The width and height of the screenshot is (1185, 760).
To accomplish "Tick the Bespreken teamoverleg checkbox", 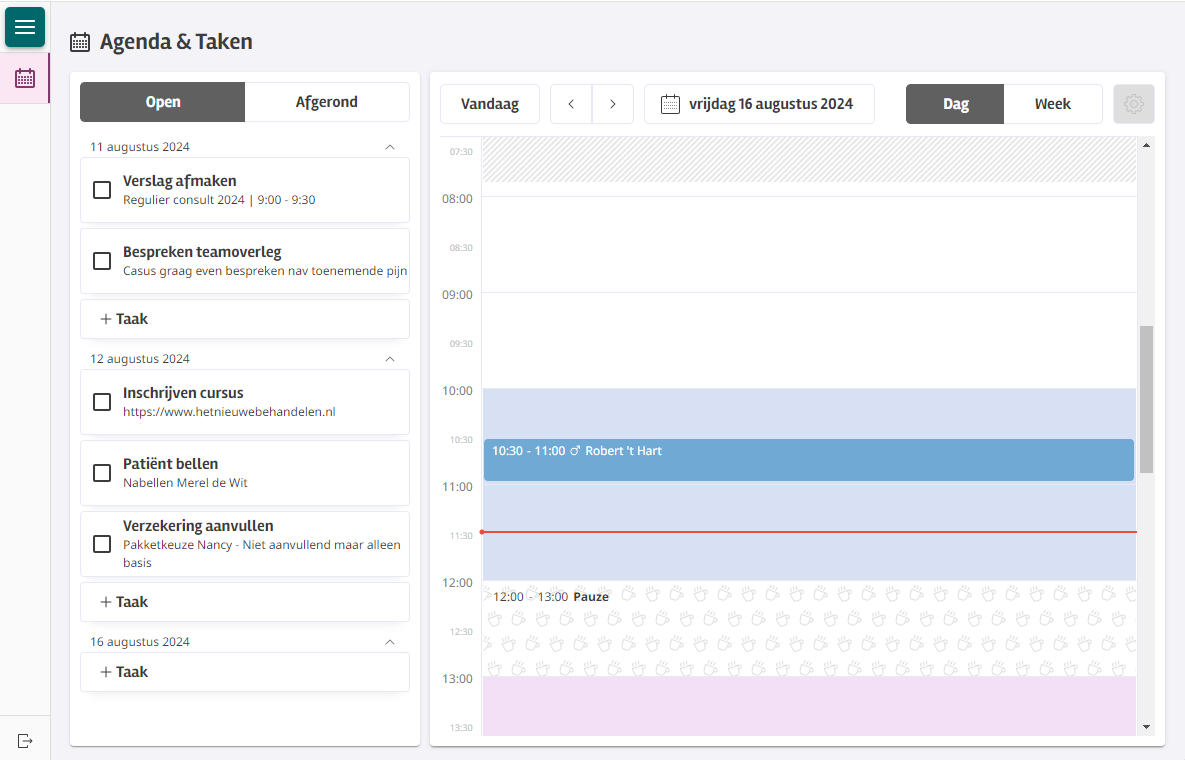I will tap(102, 261).
